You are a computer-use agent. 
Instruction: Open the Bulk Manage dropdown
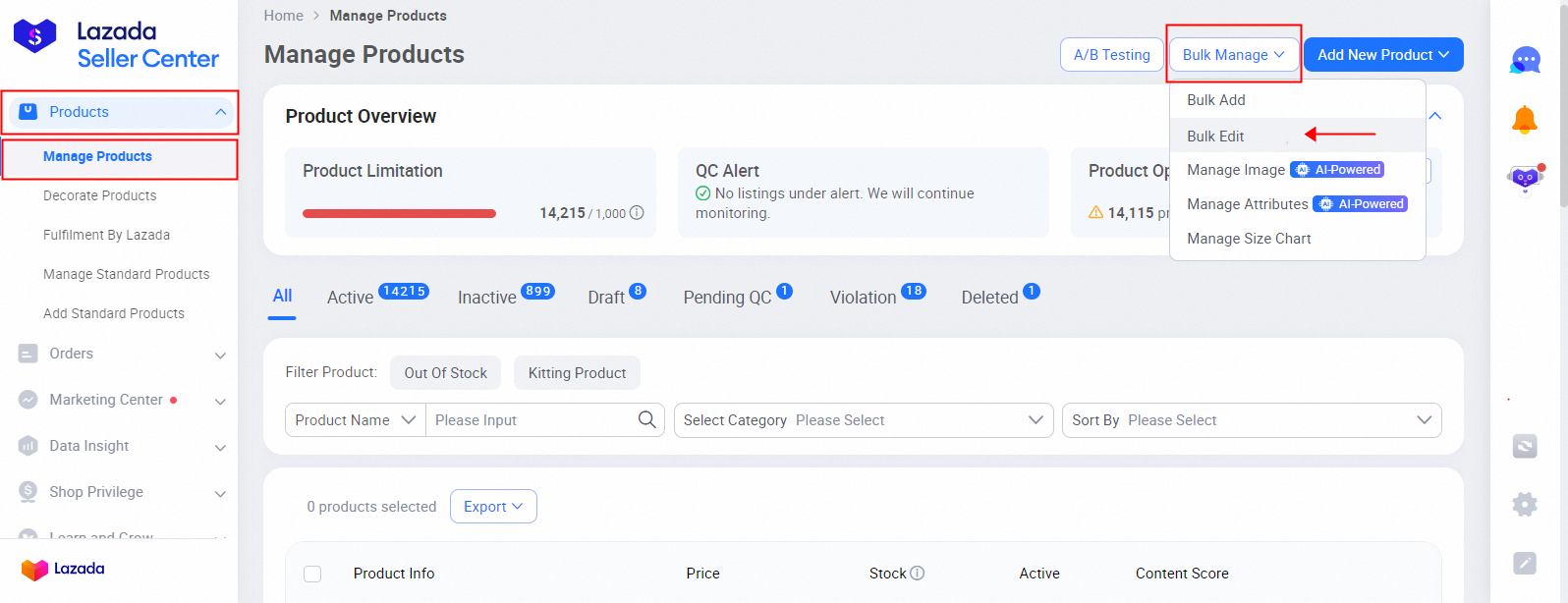(x=1234, y=55)
